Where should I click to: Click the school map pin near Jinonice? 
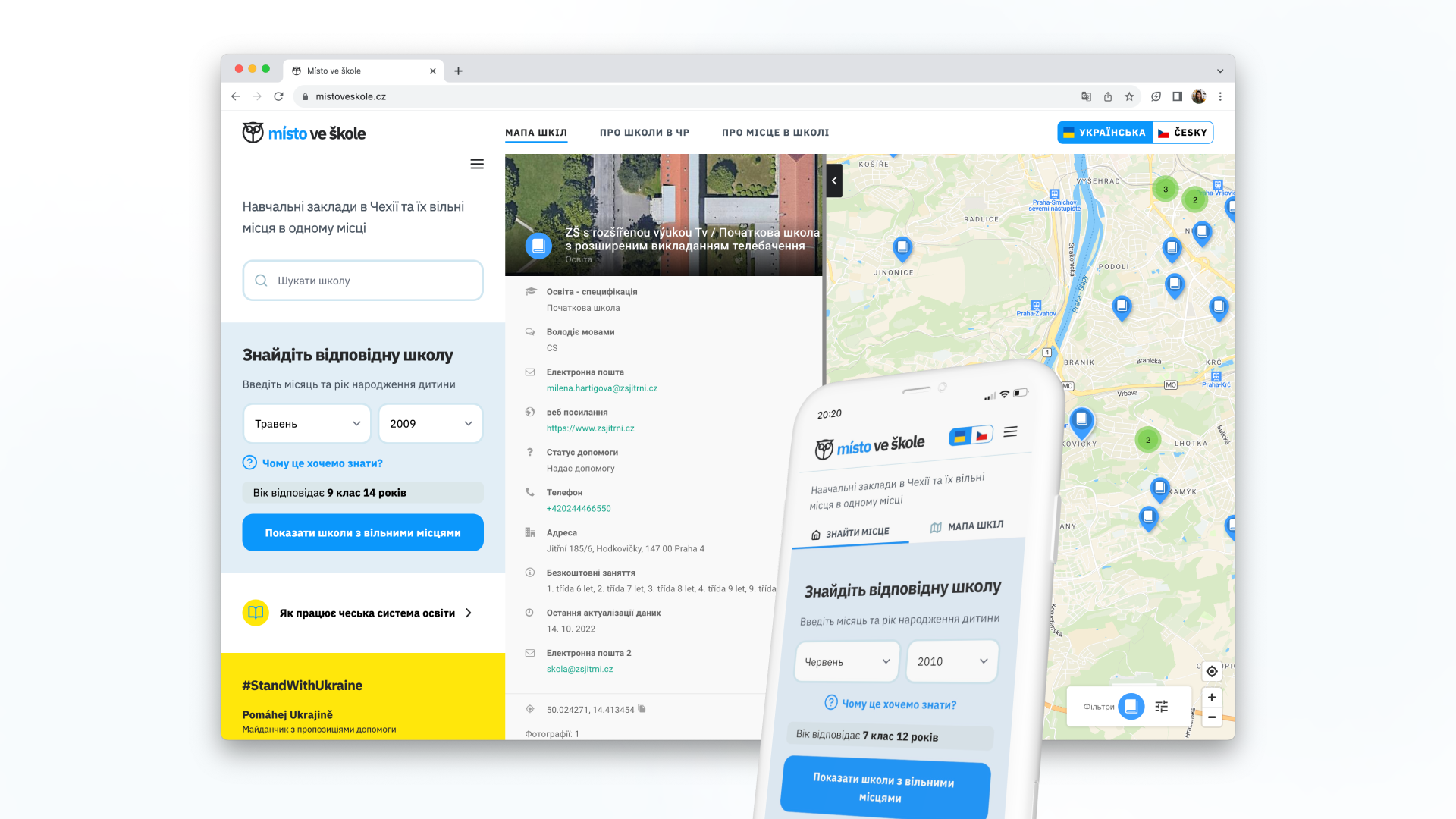[x=902, y=248]
